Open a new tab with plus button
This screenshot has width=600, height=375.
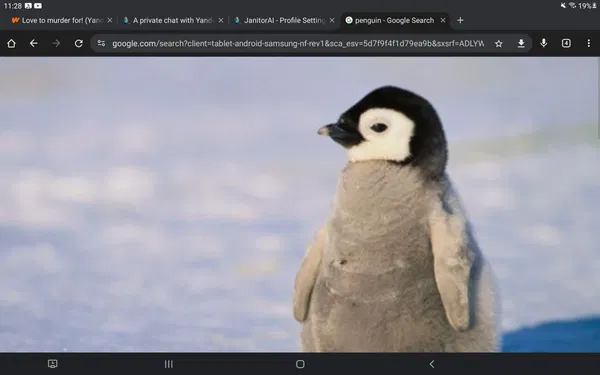pos(460,20)
